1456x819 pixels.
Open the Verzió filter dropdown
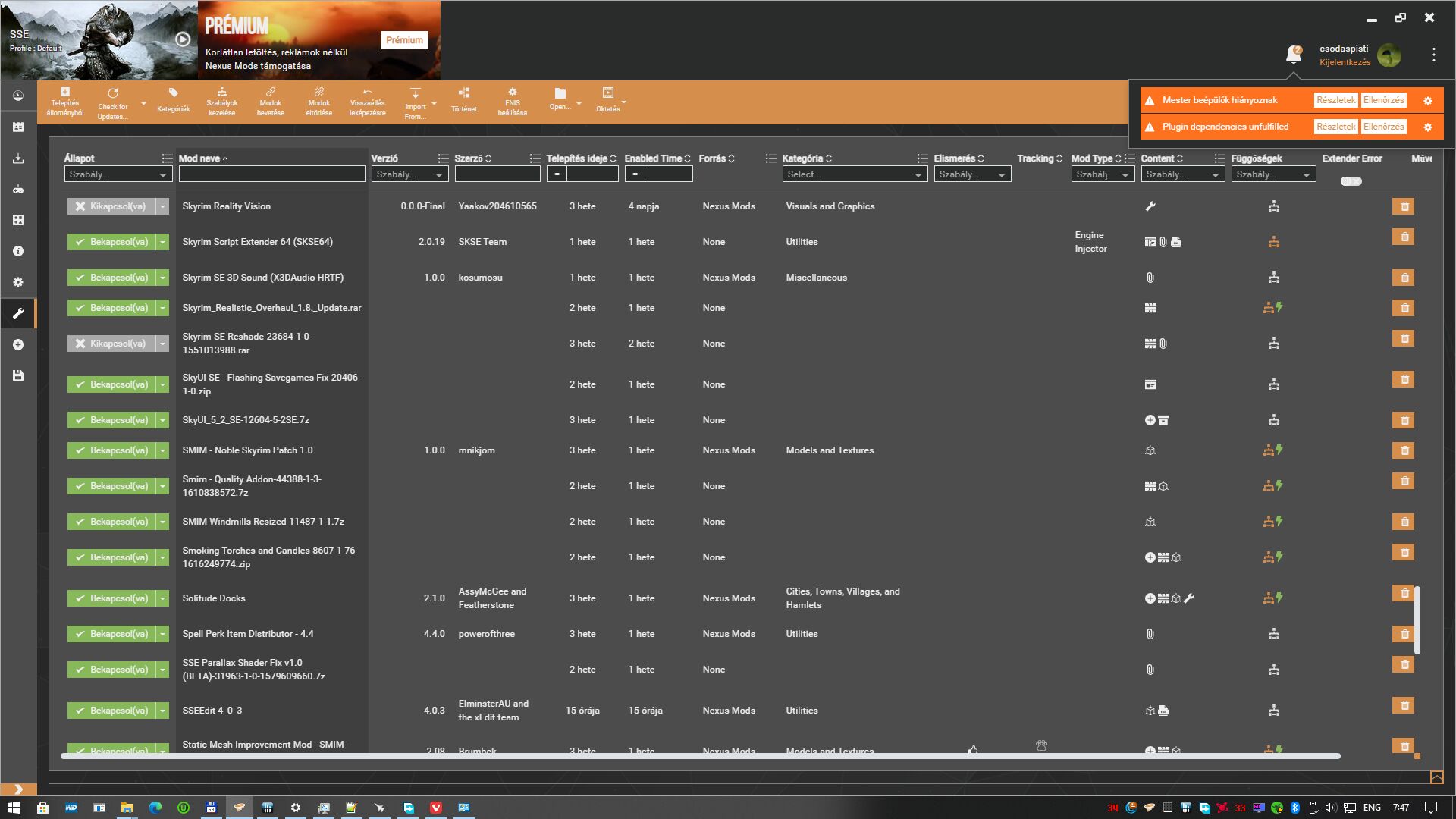(x=409, y=174)
